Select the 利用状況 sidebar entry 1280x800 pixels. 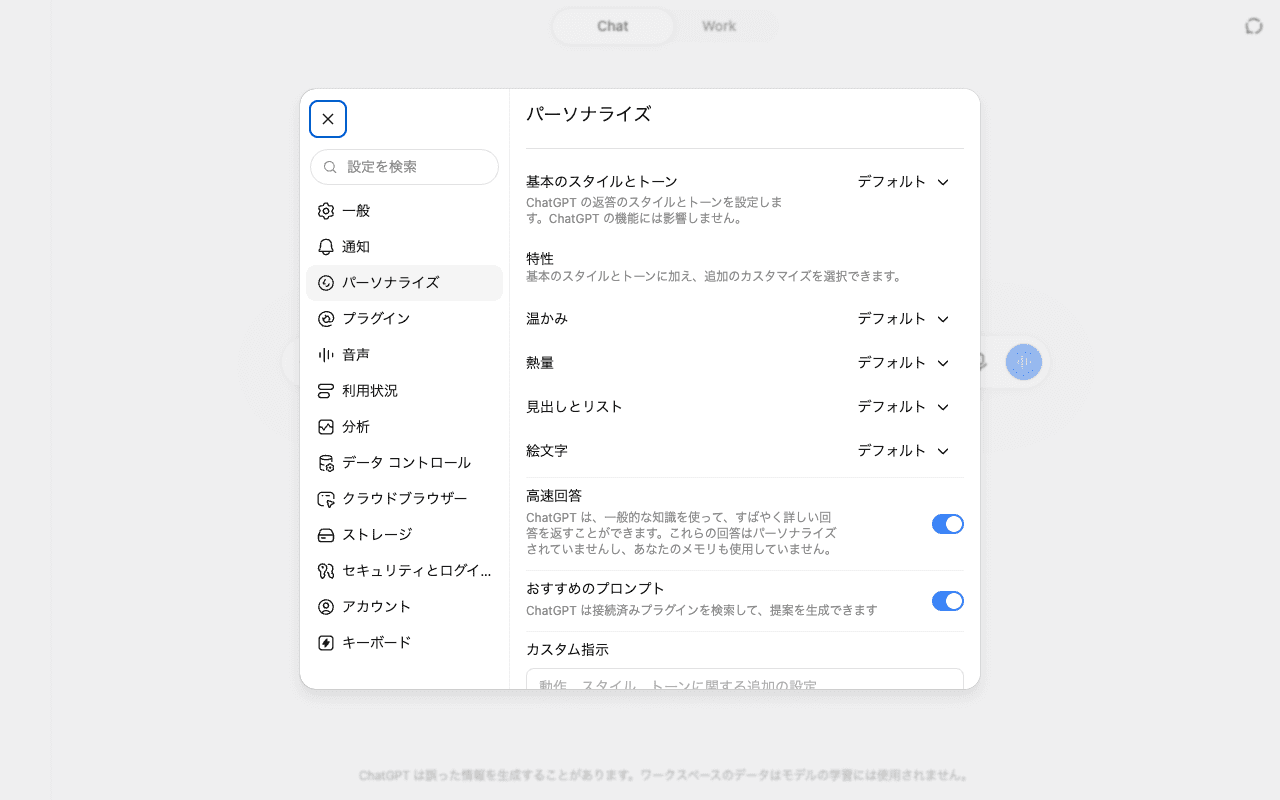pyautogui.click(x=404, y=391)
